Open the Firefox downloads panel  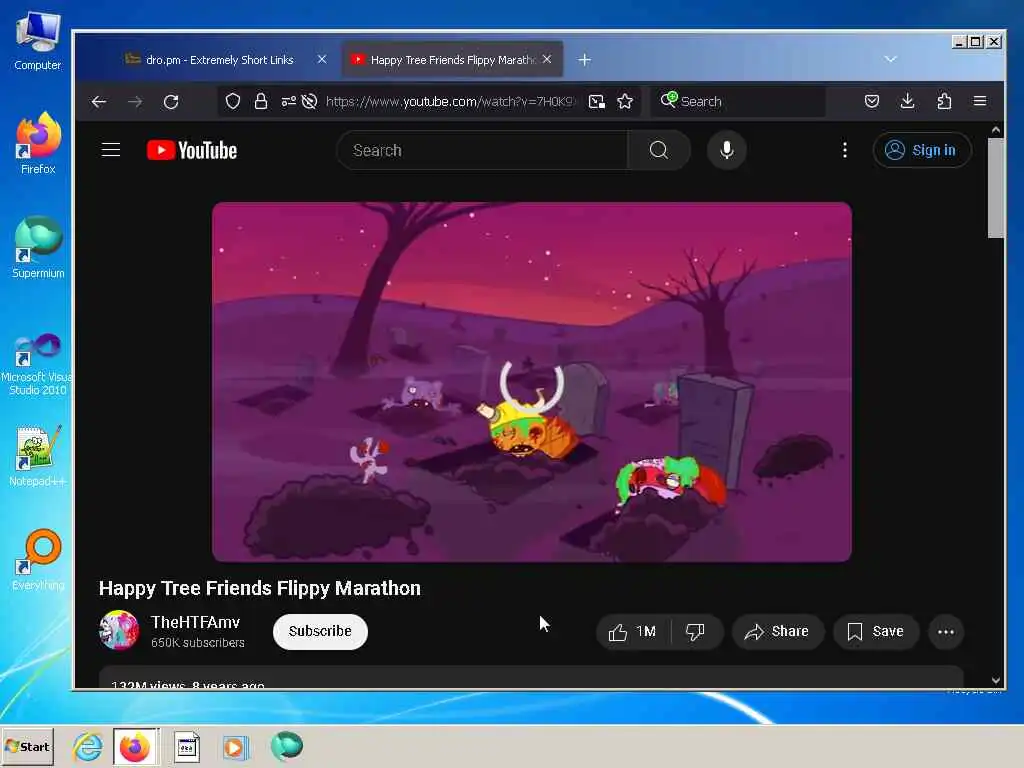coord(908,101)
